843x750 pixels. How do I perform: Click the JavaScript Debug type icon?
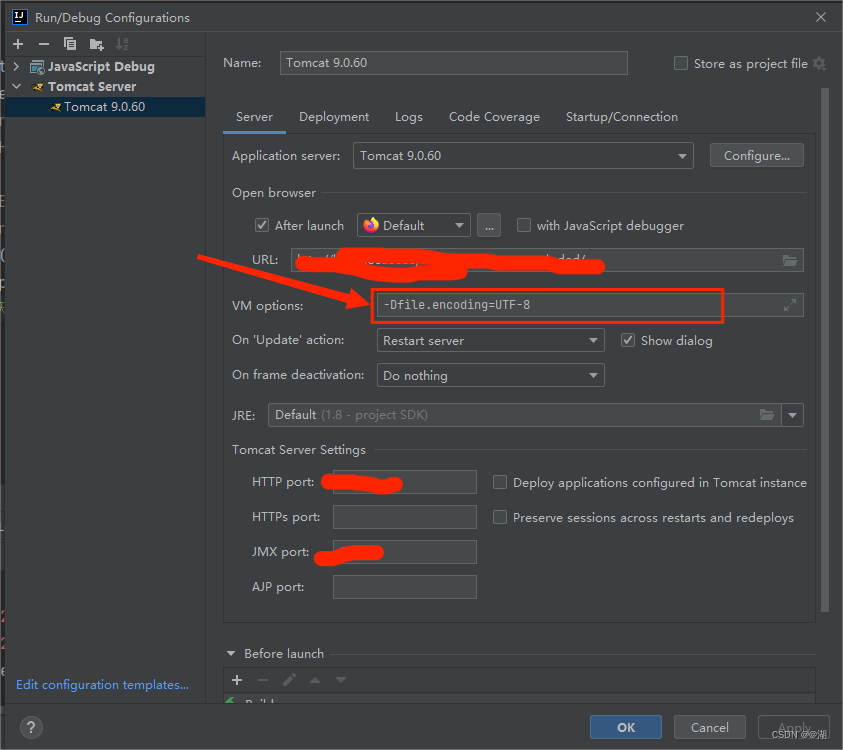coord(37,67)
